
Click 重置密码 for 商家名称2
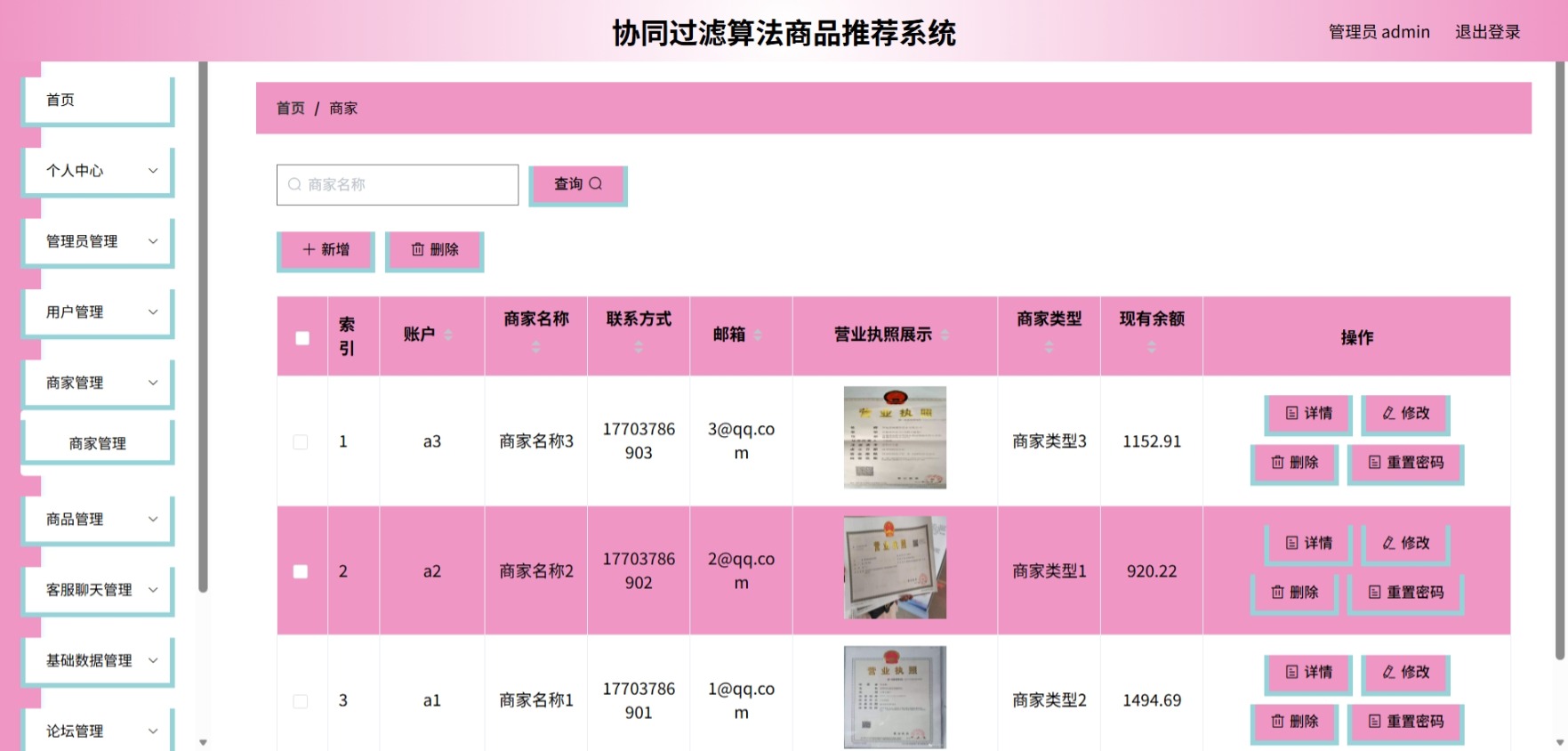coord(1405,594)
